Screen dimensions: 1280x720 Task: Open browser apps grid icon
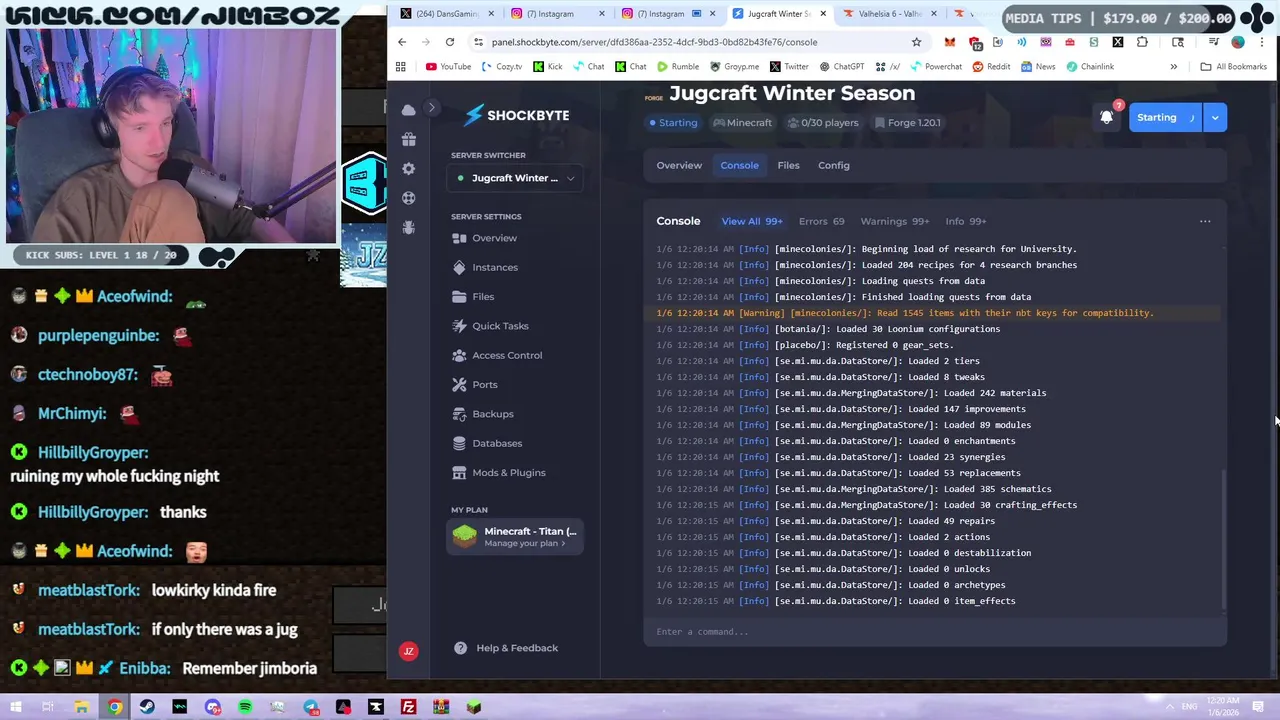point(401,67)
